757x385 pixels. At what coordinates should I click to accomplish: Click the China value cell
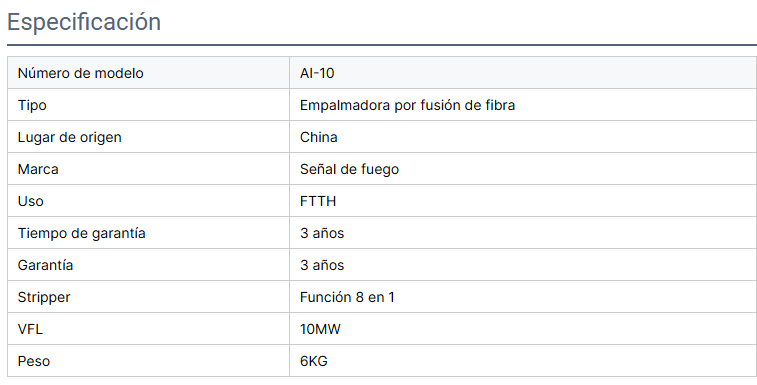coord(523,137)
